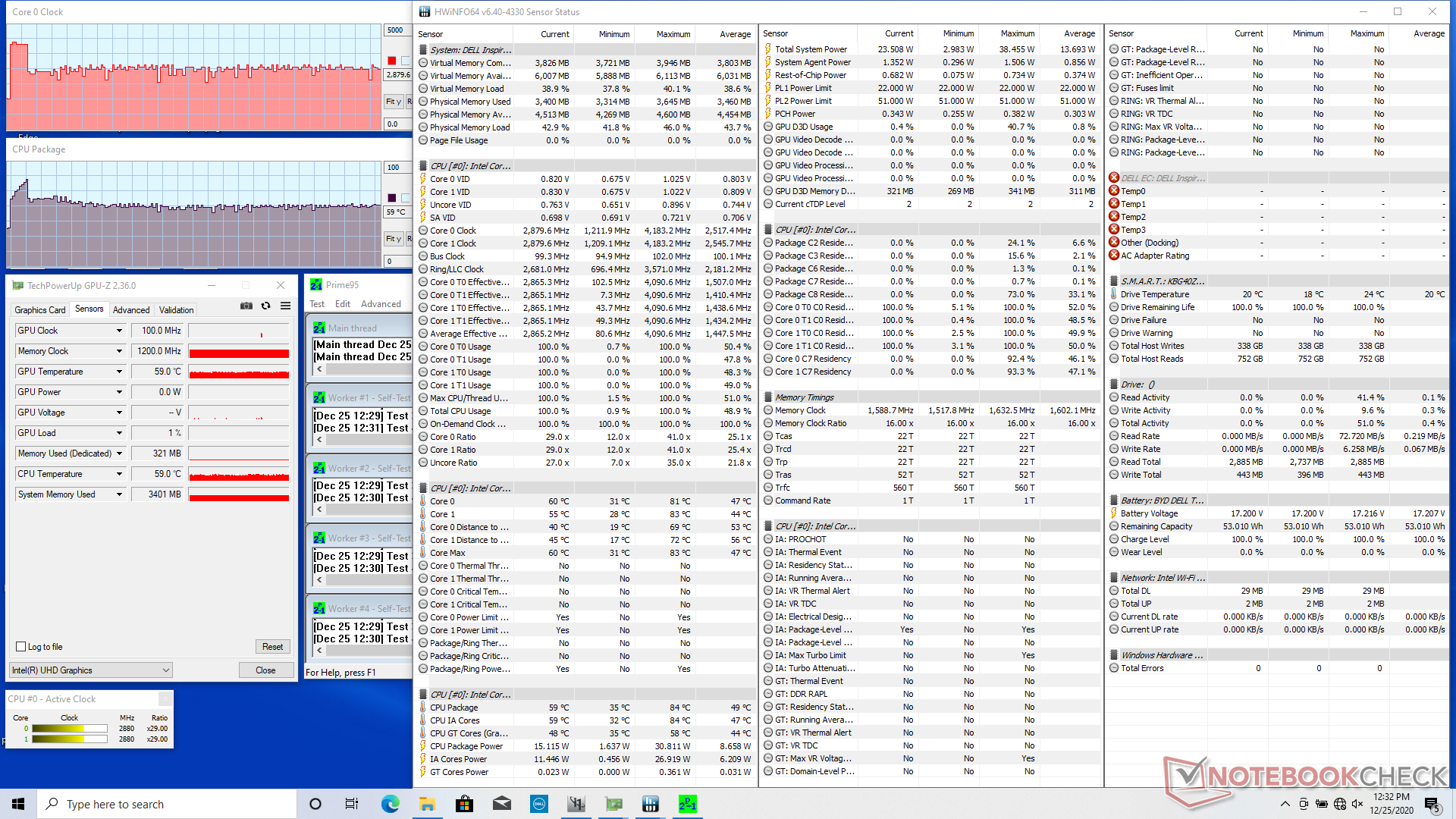This screenshot has height=819, width=1456.
Task: Open the GPU Temperature sensor dropdown
Action: pyautogui.click(x=119, y=372)
